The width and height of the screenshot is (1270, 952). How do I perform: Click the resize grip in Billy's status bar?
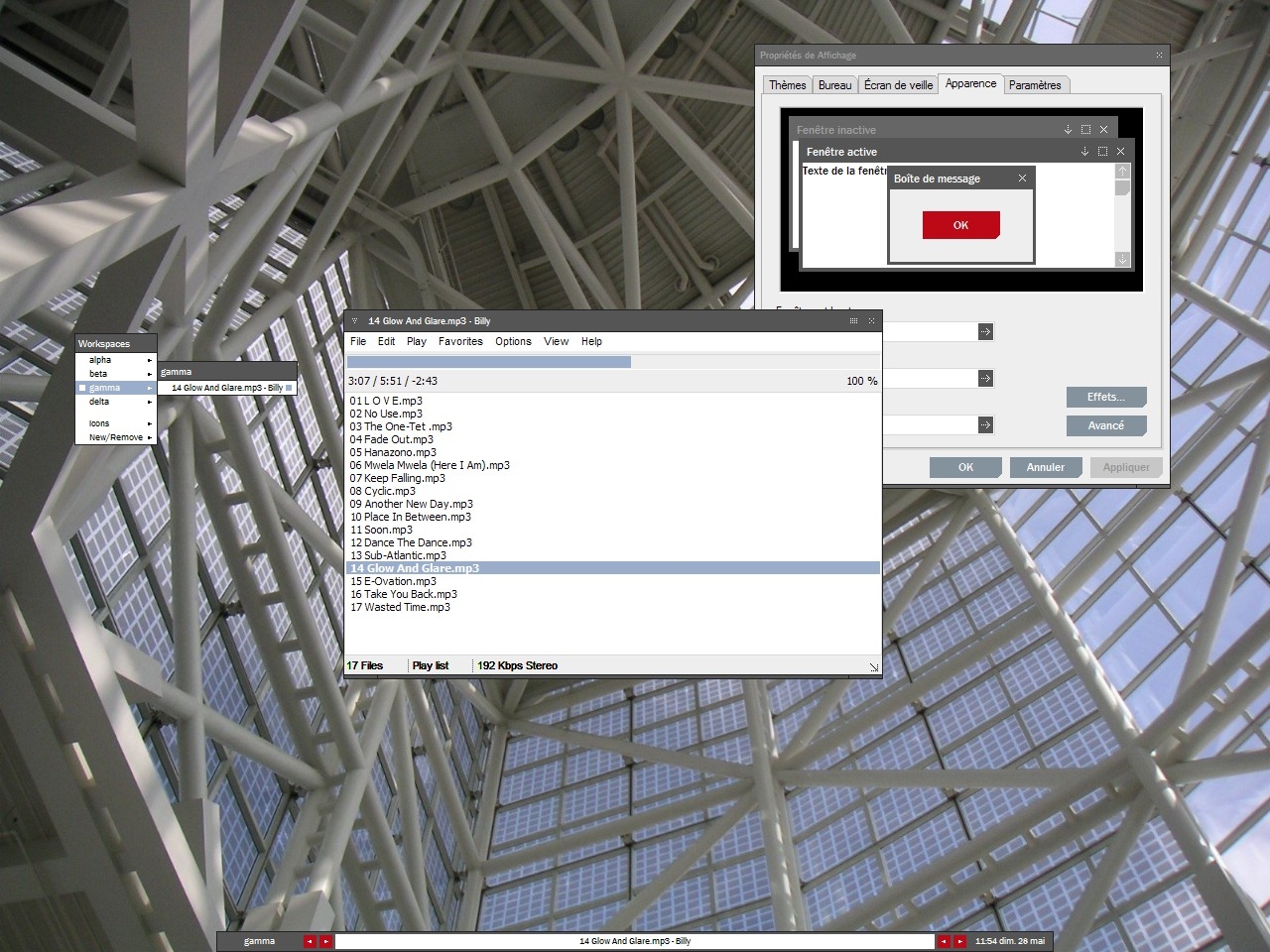[x=874, y=667]
